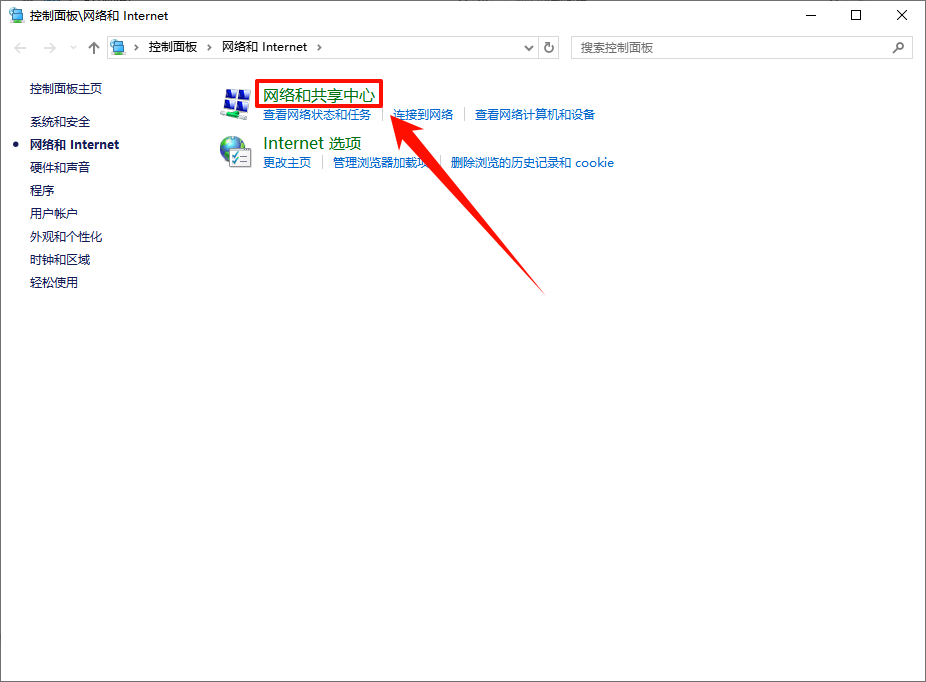This screenshot has width=926, height=682.
Task: Select 用户帐户 in the sidebar
Action: coord(54,214)
